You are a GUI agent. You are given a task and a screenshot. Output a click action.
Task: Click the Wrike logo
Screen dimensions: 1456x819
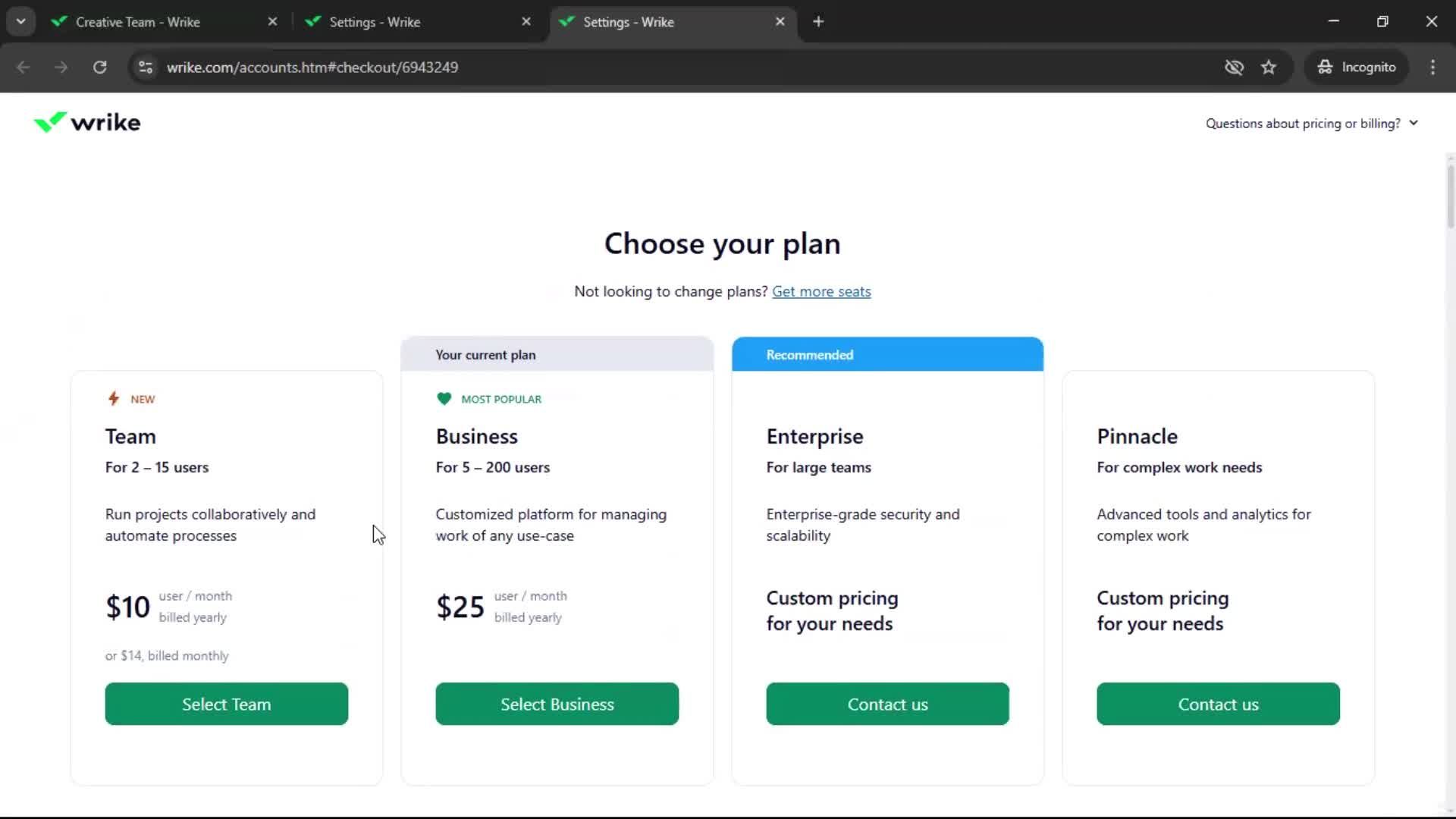coord(87,122)
